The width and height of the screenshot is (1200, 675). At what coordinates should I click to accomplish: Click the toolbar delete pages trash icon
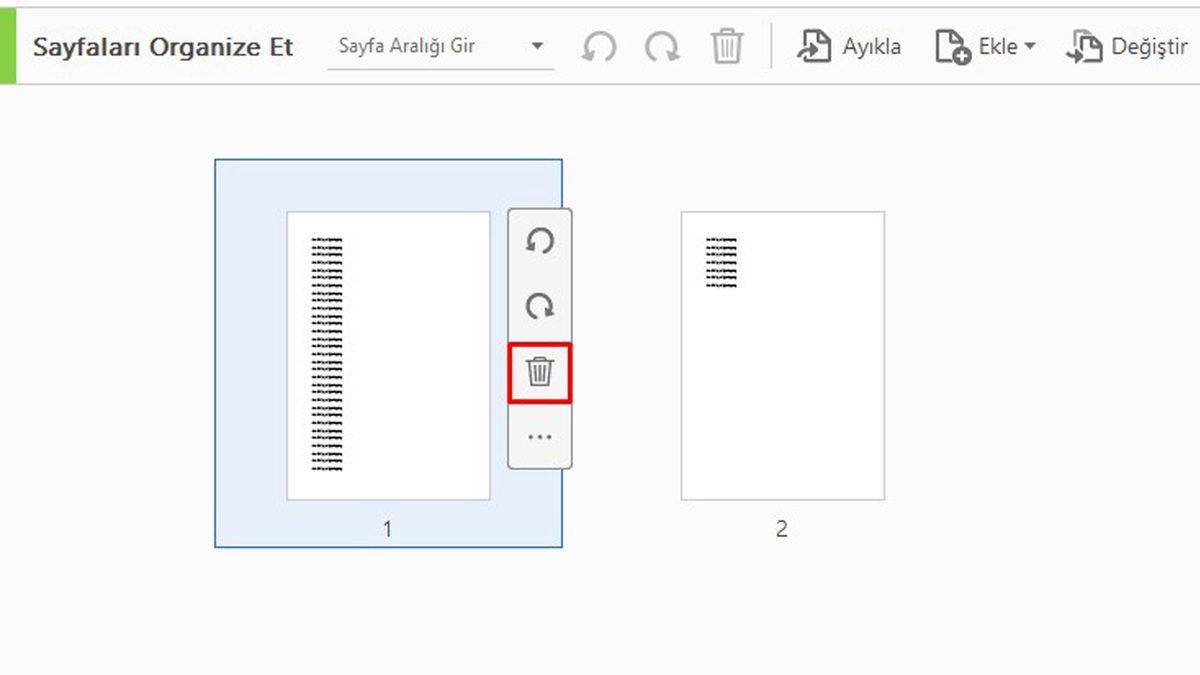726,45
